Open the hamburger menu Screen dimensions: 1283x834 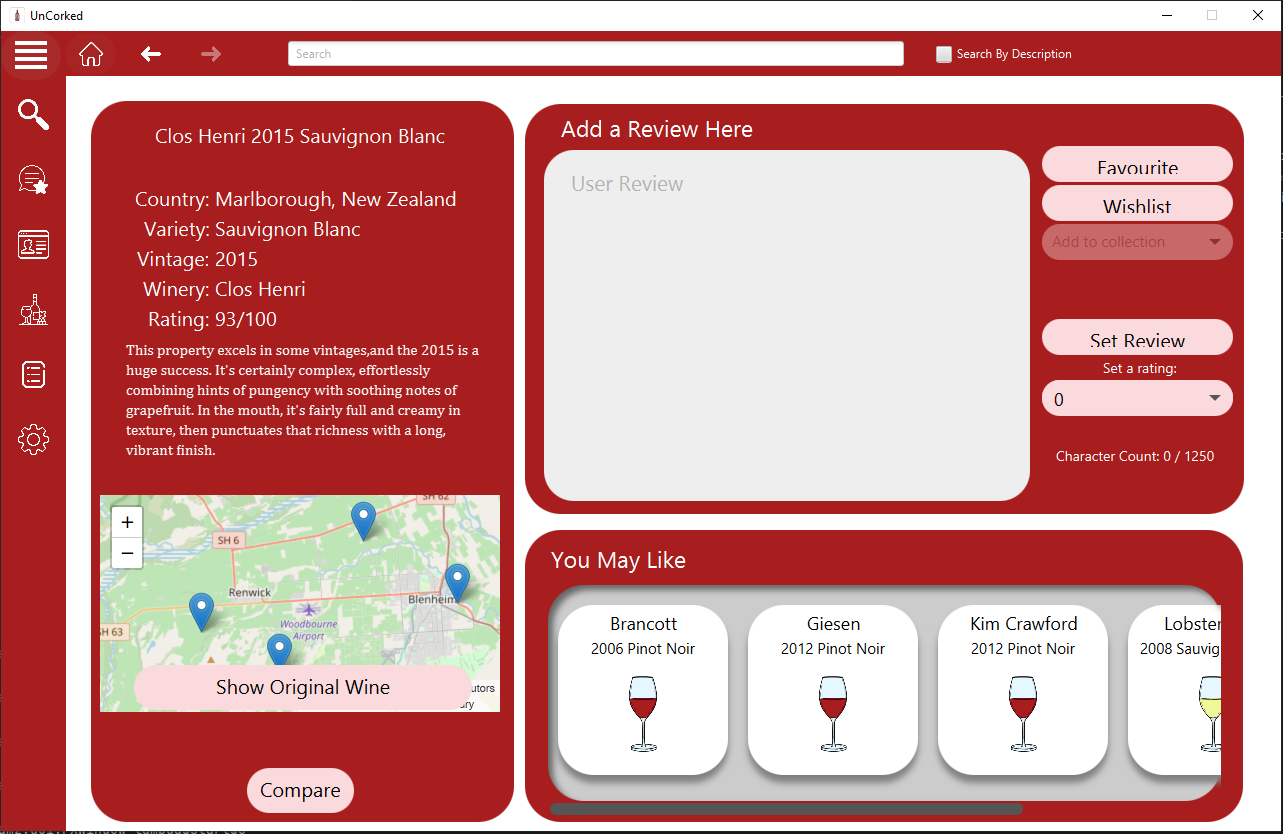click(31, 54)
